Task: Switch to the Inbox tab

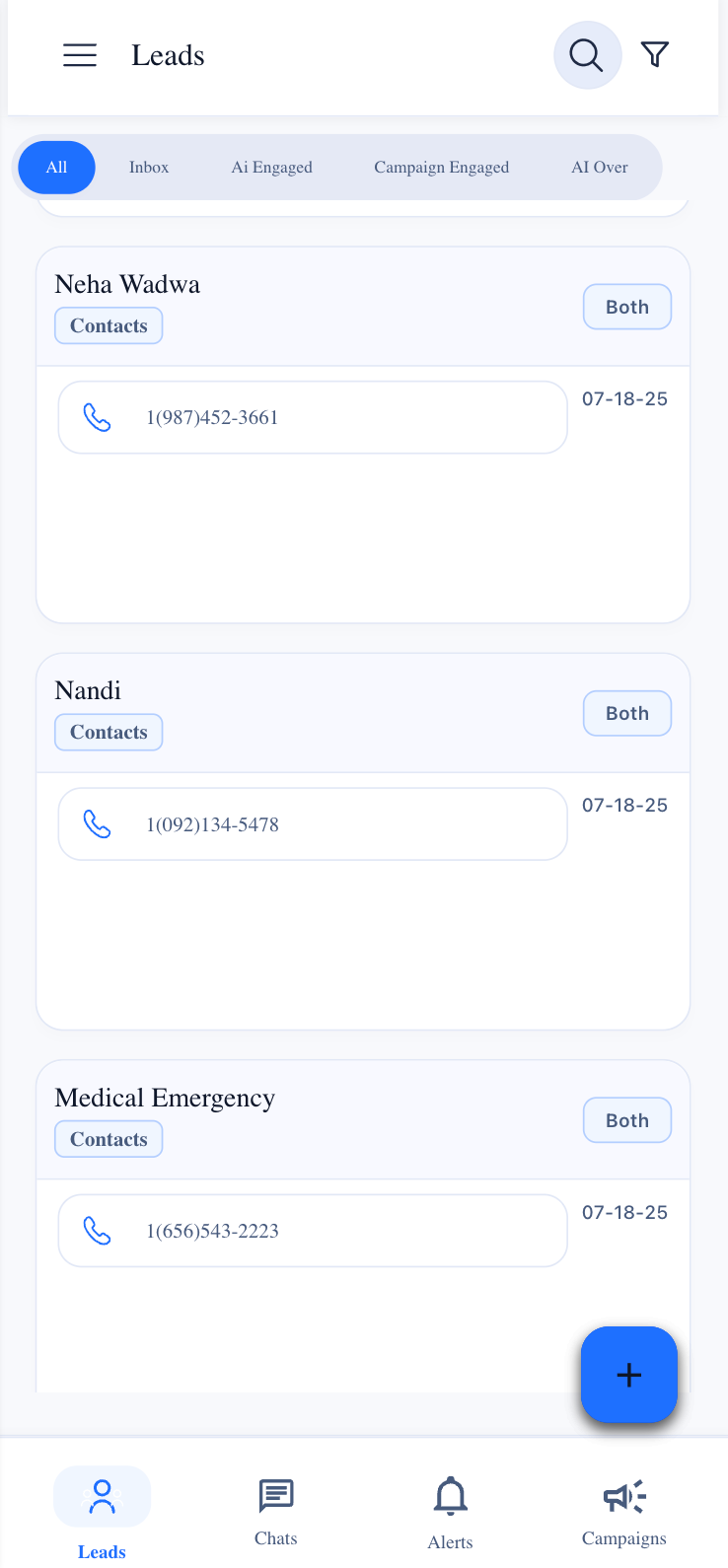Action: coord(149,168)
